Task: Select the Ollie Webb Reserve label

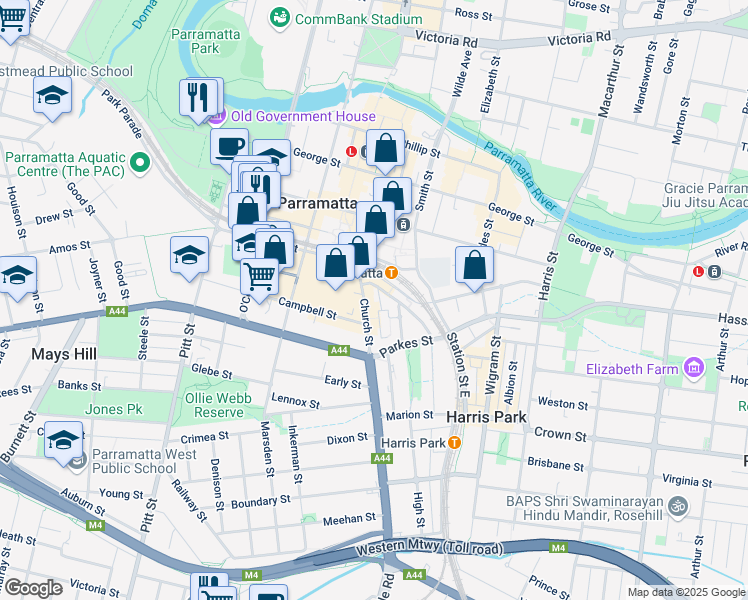Action: [x=218, y=405]
